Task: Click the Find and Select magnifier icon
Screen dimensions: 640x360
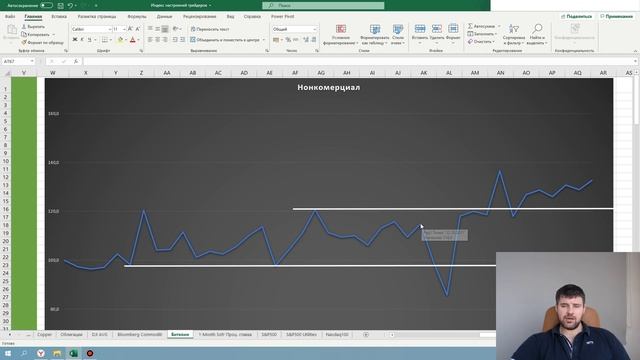Action: pos(537,29)
